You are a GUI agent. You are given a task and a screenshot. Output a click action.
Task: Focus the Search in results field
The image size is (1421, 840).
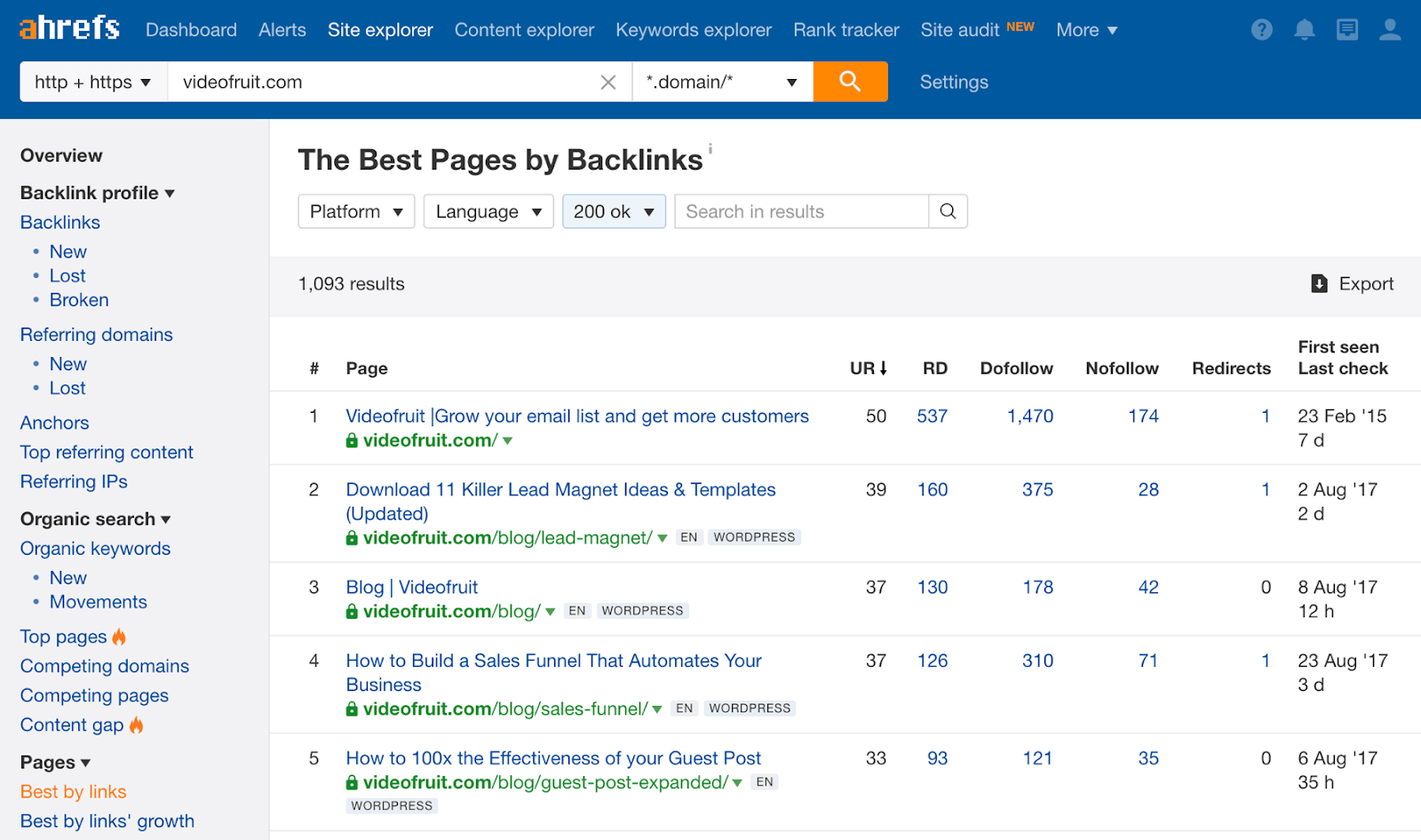click(802, 211)
